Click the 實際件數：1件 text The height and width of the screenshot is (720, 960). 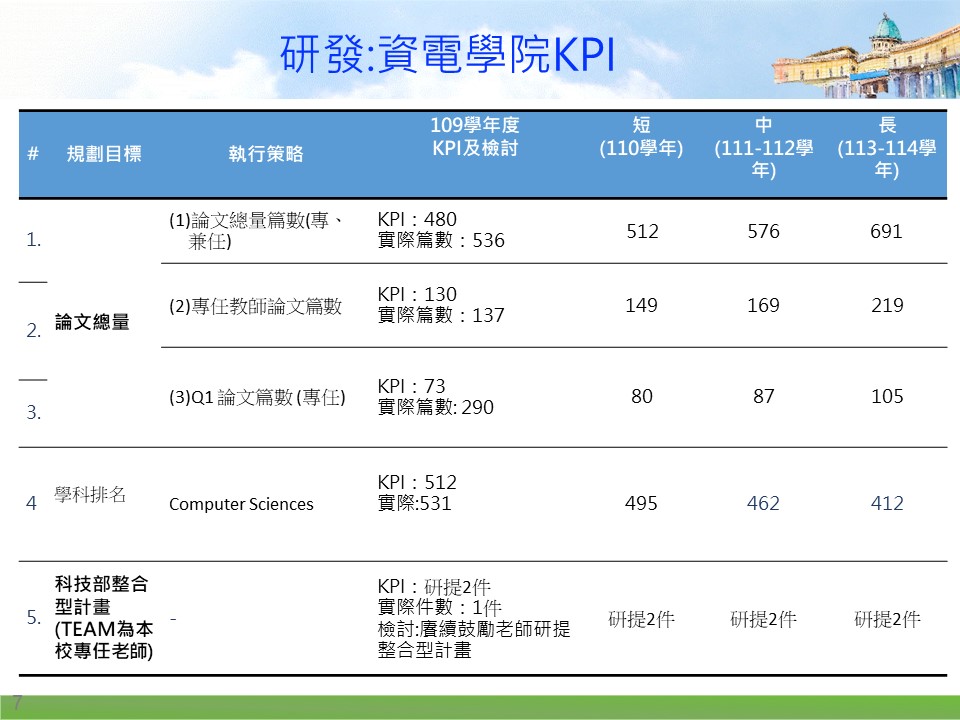(440, 607)
